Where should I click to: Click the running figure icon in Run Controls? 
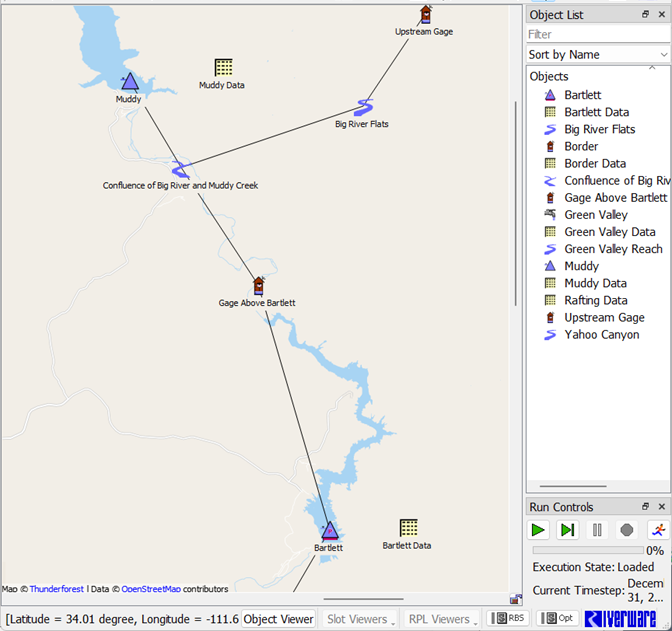tap(657, 530)
